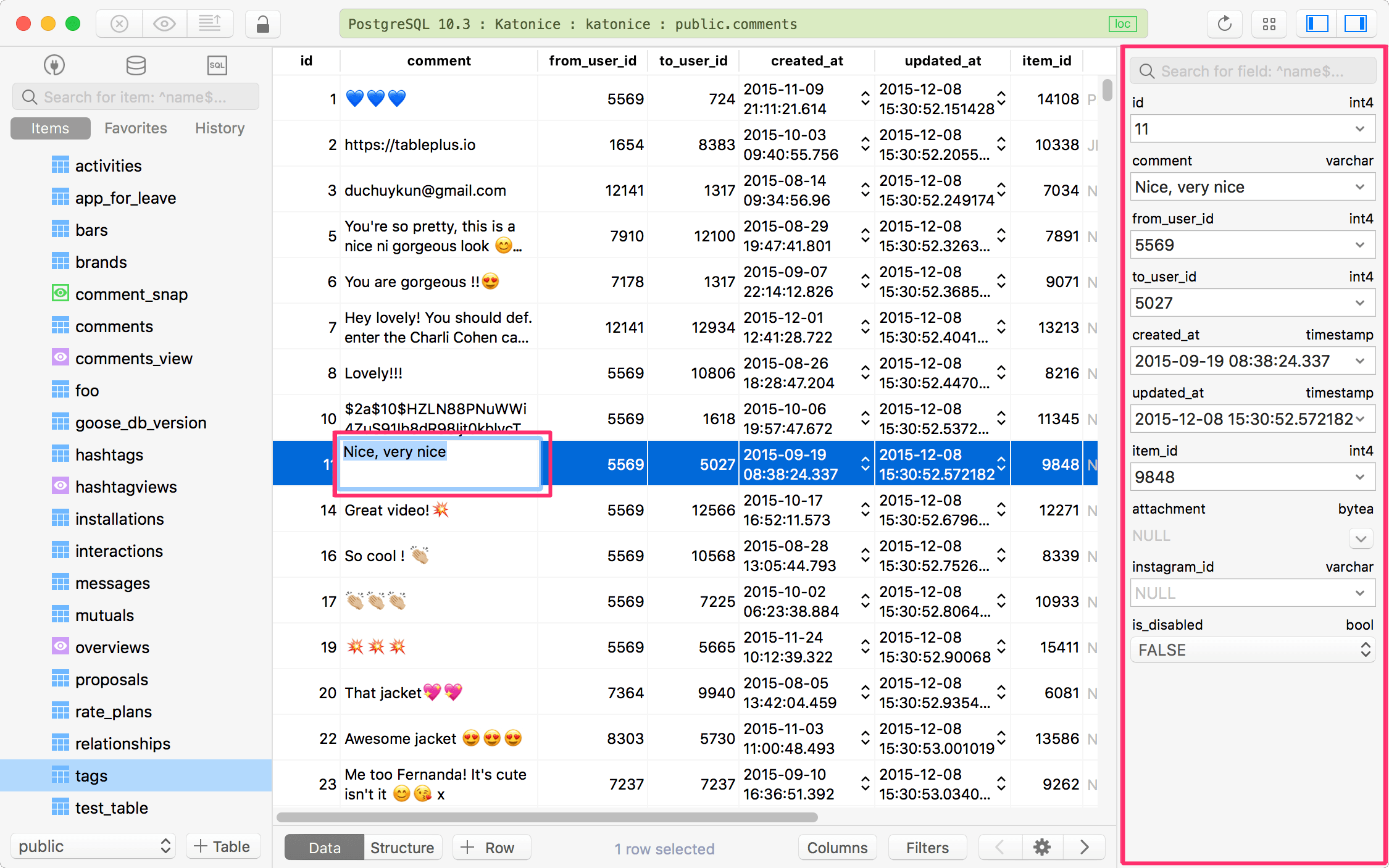
Task: Open the gear settings icon at bottom
Action: [1041, 847]
